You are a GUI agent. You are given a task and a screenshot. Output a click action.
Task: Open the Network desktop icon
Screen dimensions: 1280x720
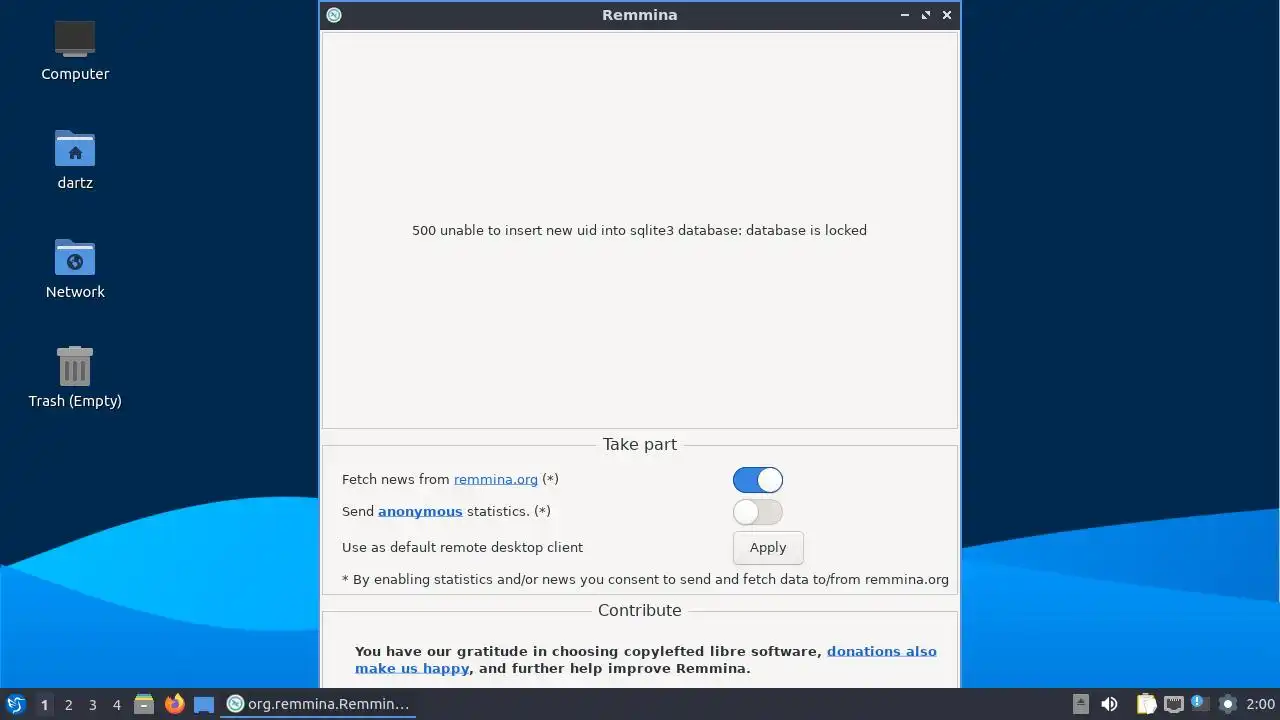pyautogui.click(x=75, y=268)
